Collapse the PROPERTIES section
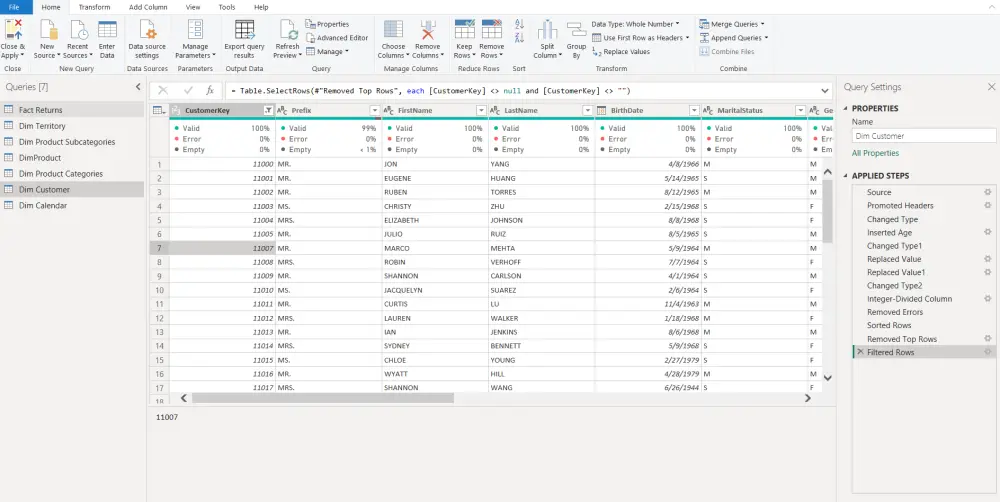Screen dimensions: 1000x502 (846, 108)
